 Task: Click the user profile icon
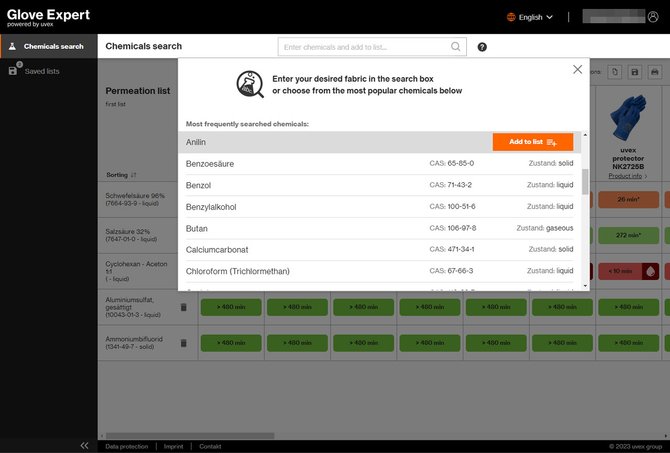pyautogui.click(x=653, y=17)
